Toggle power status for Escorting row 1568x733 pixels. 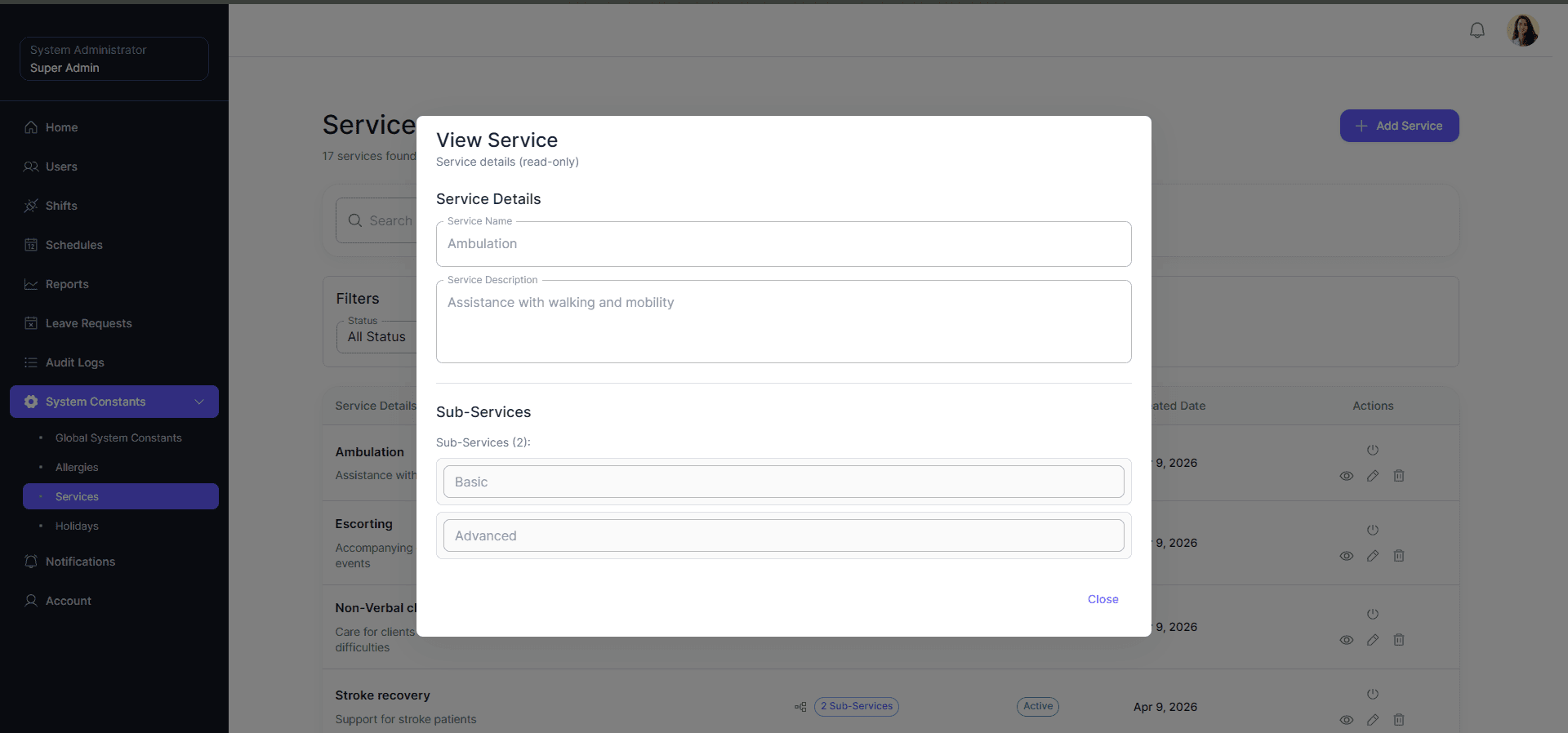[x=1373, y=530]
